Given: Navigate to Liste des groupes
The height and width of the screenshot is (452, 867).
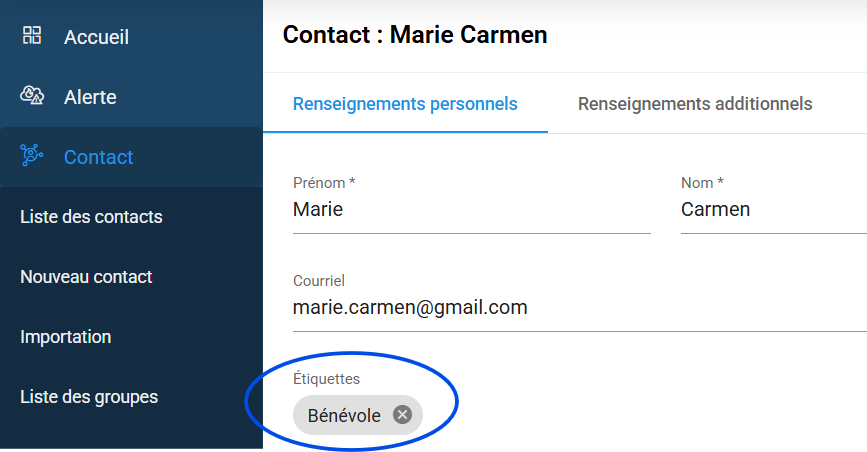Looking at the screenshot, I should click(89, 397).
